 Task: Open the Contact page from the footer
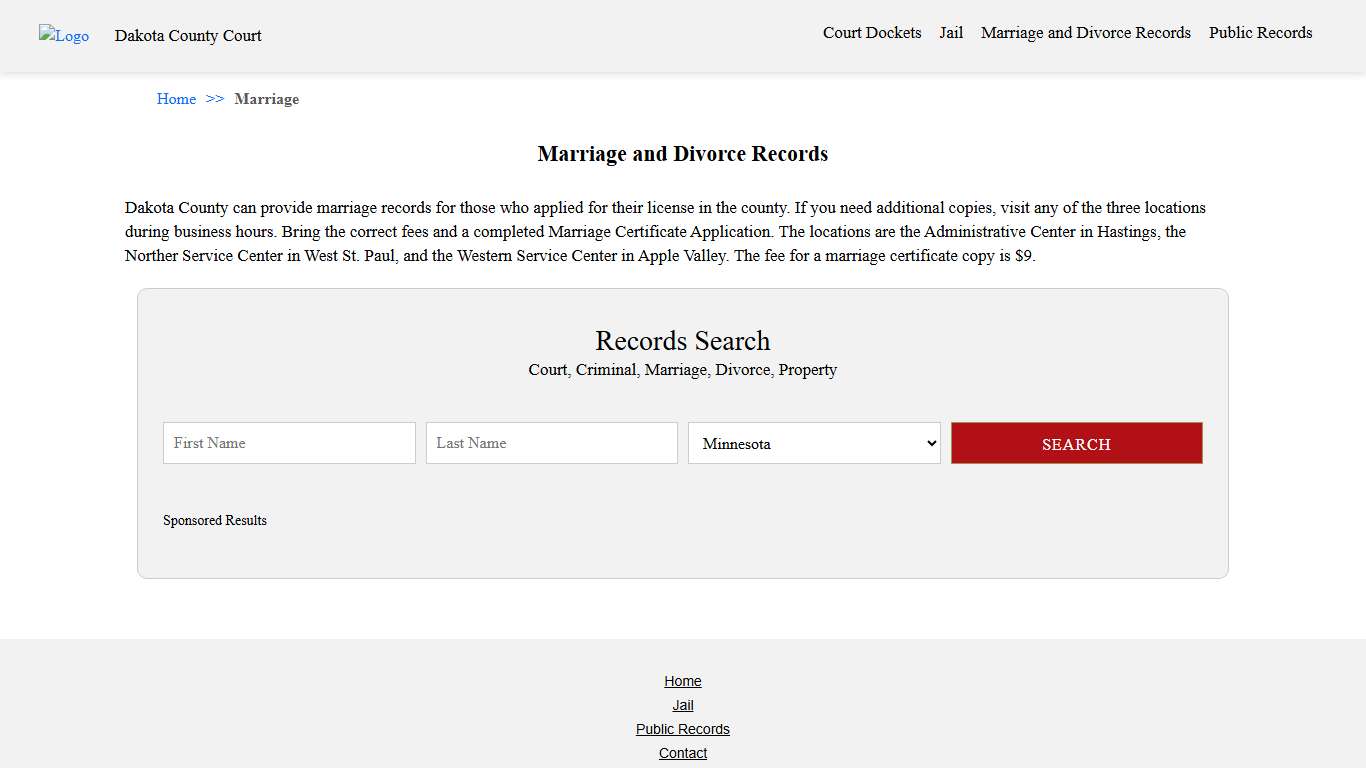click(x=683, y=753)
